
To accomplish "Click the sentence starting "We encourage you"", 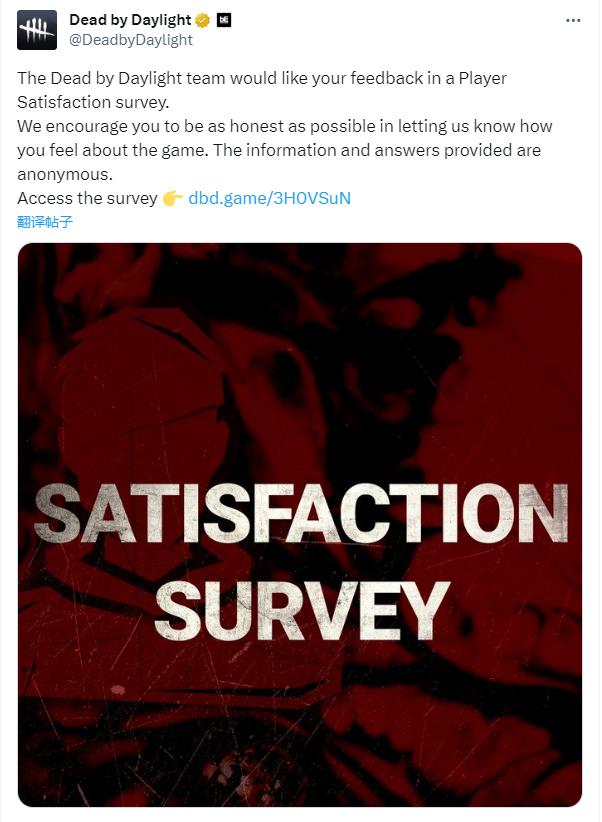I will click(x=285, y=126).
